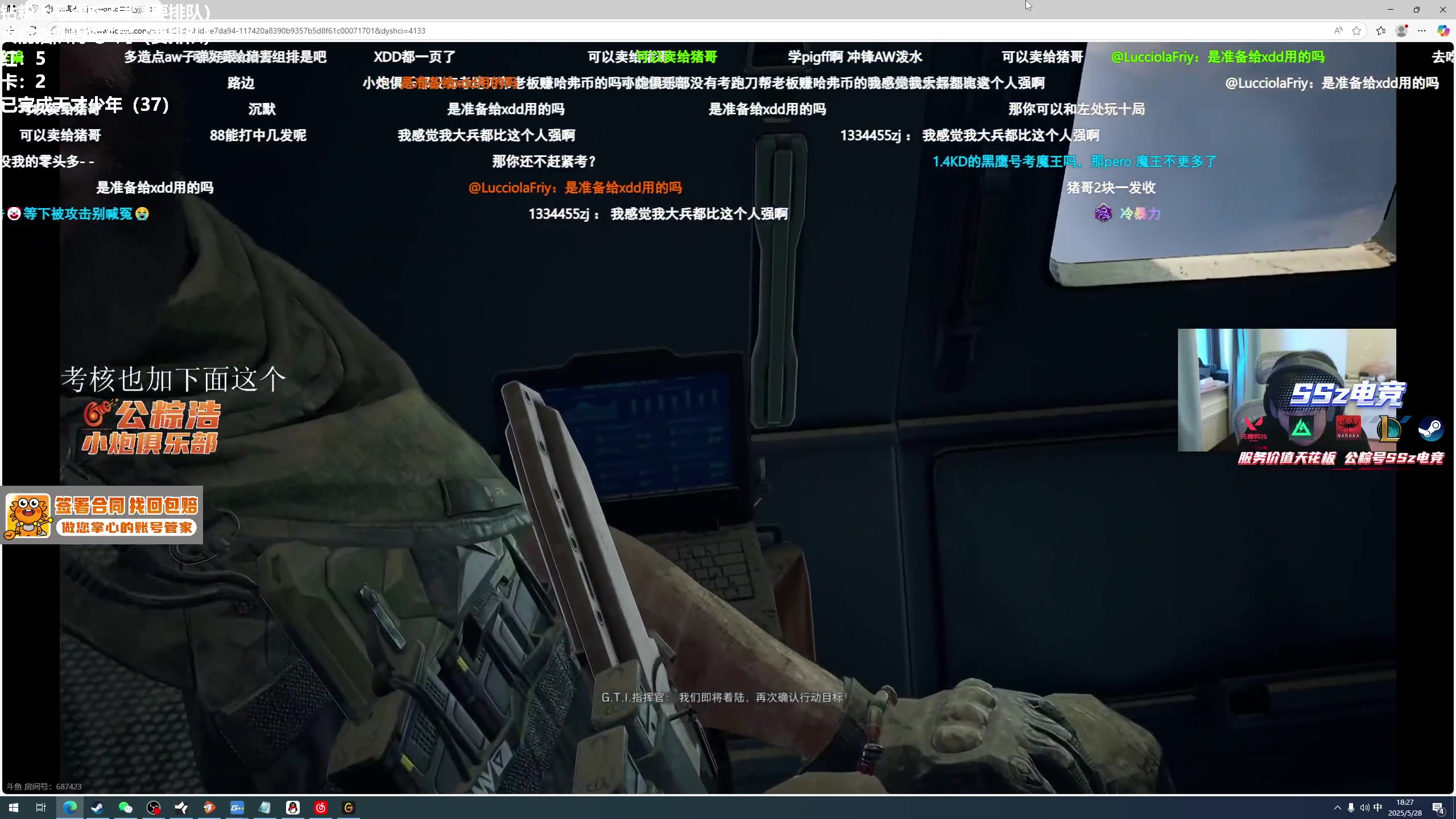Open Task View on the taskbar
The height and width of the screenshot is (819, 1456).
coord(41,808)
